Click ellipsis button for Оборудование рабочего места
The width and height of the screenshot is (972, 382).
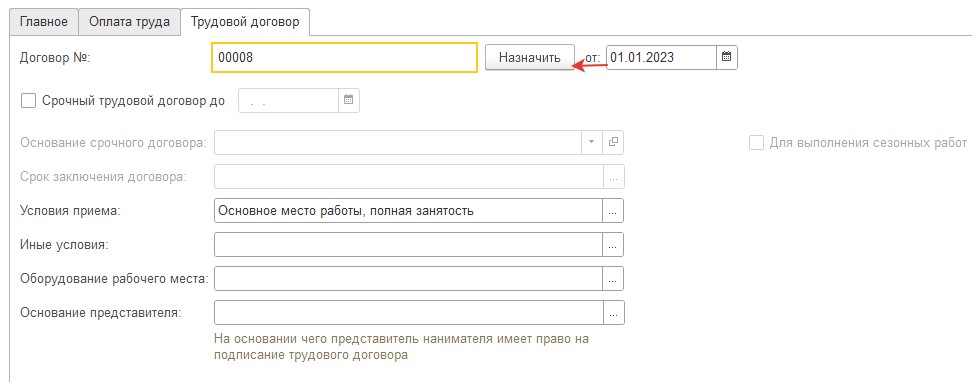coord(613,278)
